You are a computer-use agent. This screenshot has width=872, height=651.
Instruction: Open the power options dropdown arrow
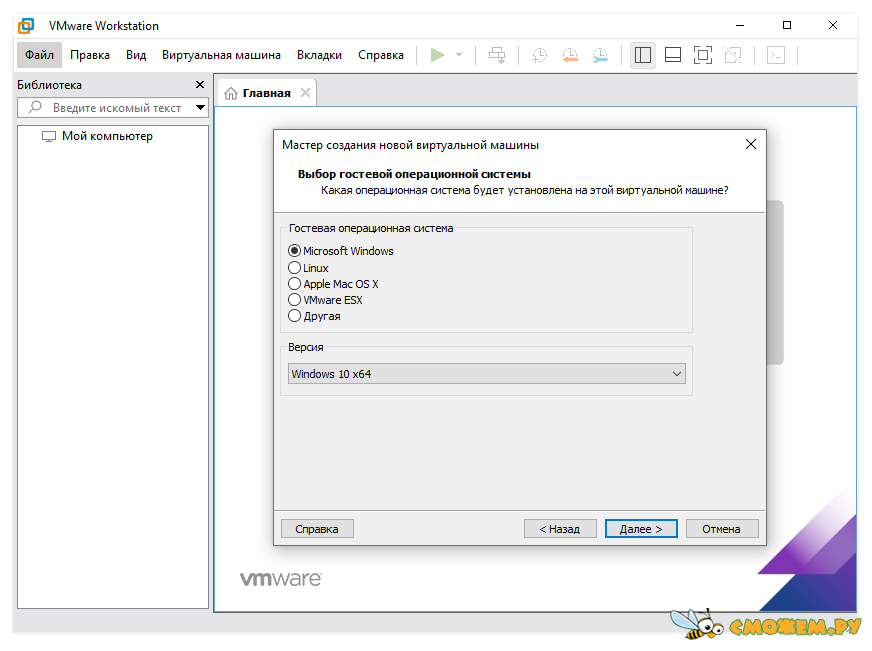click(459, 55)
